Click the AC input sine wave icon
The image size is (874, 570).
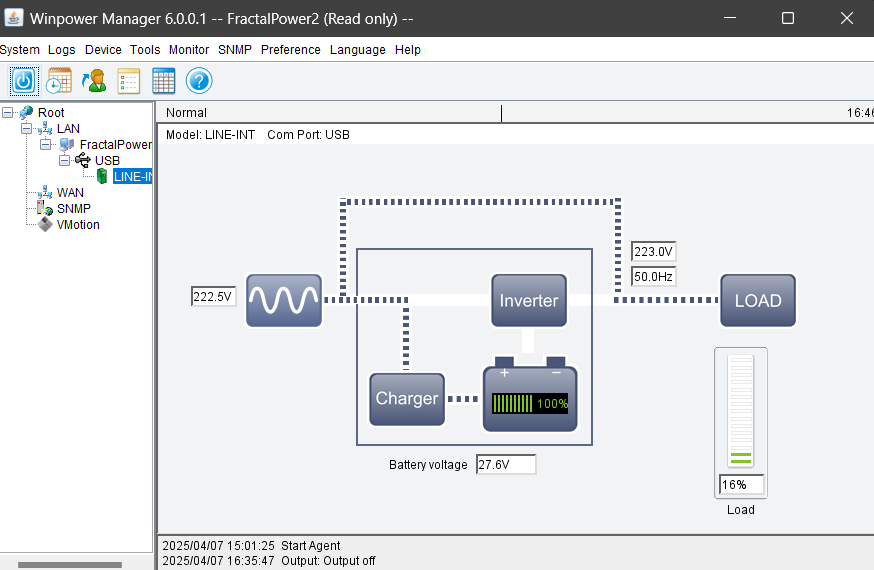(284, 300)
